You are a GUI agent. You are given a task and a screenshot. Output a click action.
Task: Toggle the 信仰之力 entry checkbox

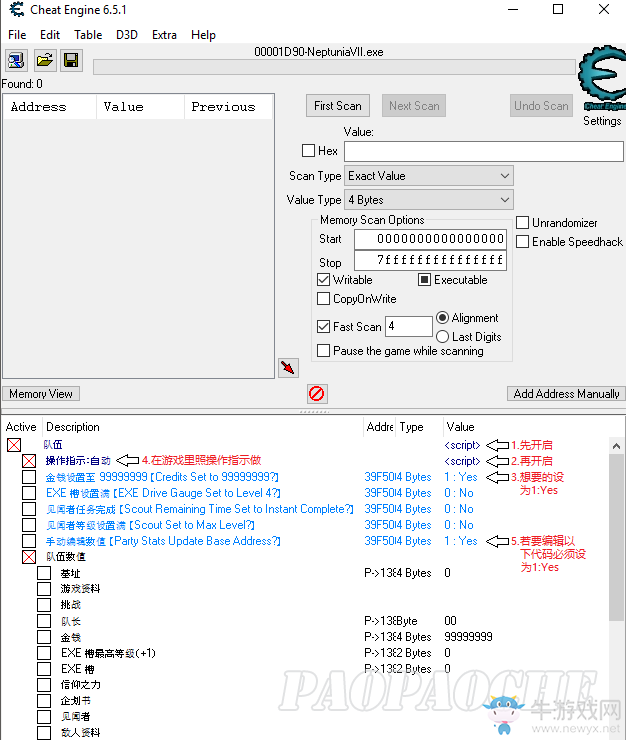tap(44, 685)
